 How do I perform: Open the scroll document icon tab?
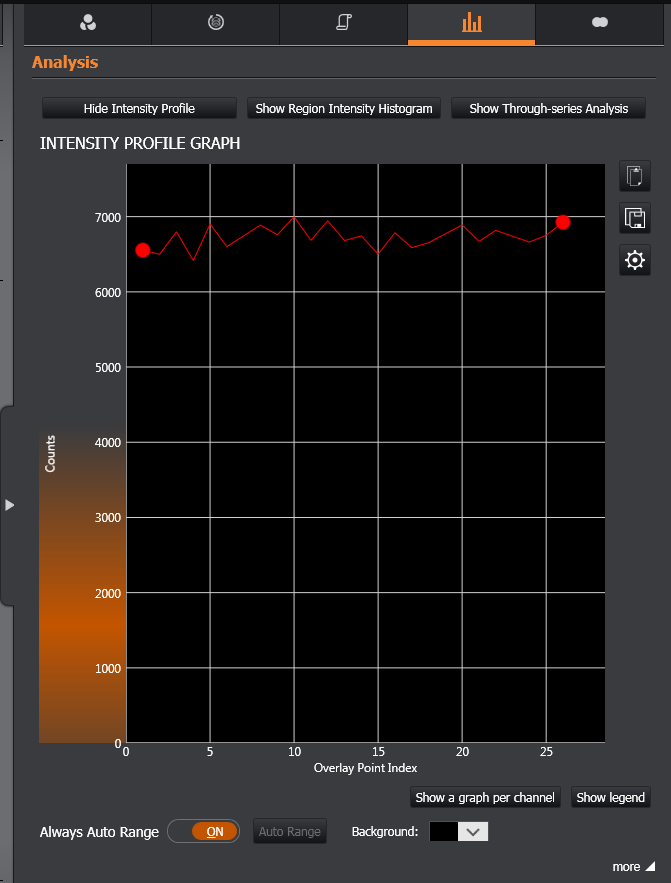click(x=343, y=22)
